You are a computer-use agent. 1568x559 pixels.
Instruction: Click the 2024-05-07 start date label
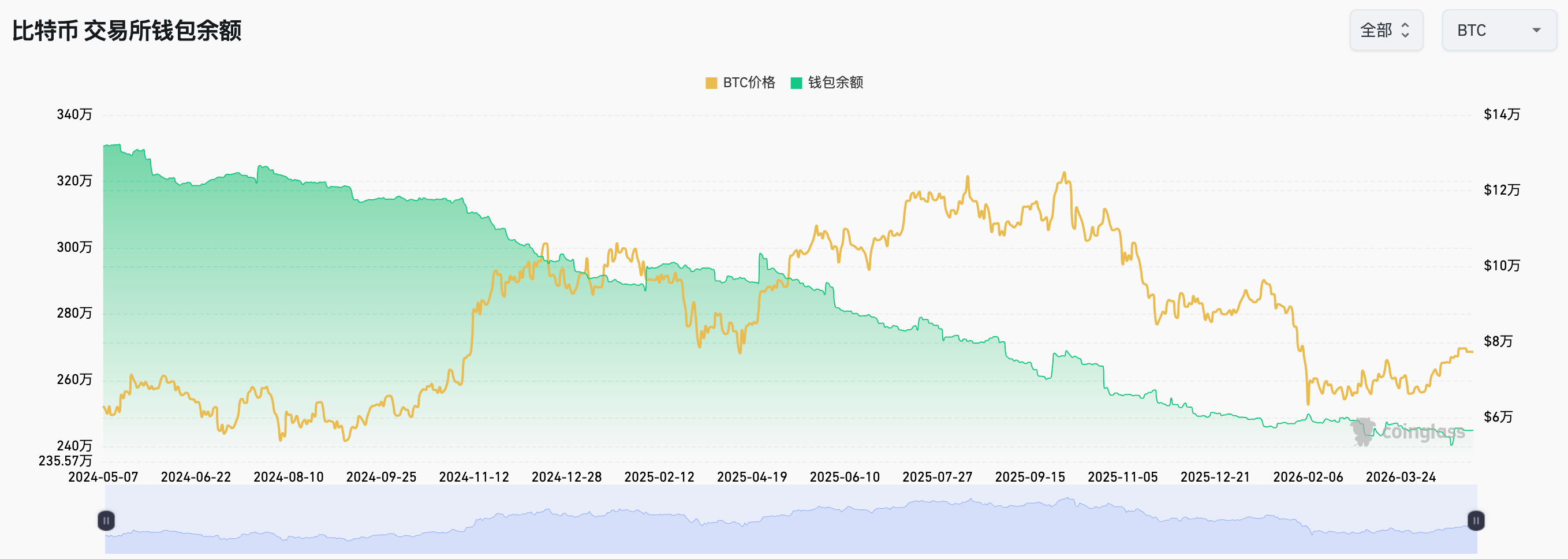(103, 478)
